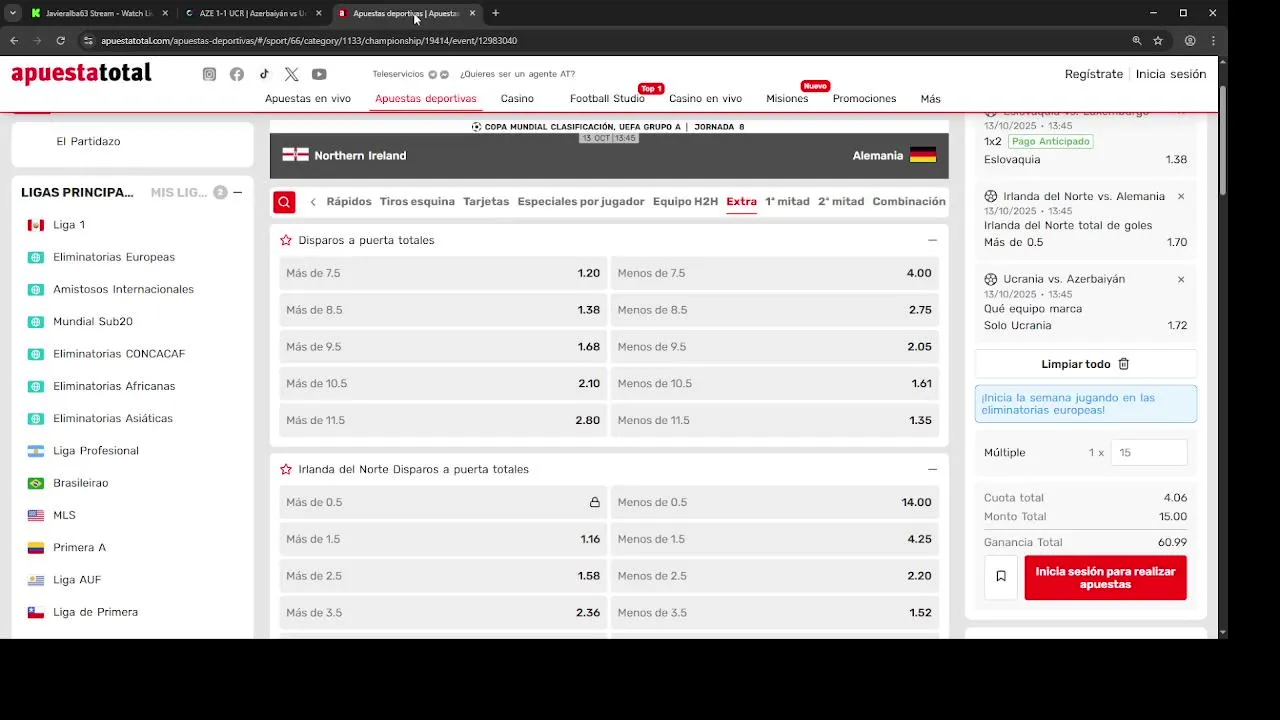Open El Partidazo in the sidebar
Image resolution: width=1280 pixels, height=720 pixels.
(x=88, y=142)
